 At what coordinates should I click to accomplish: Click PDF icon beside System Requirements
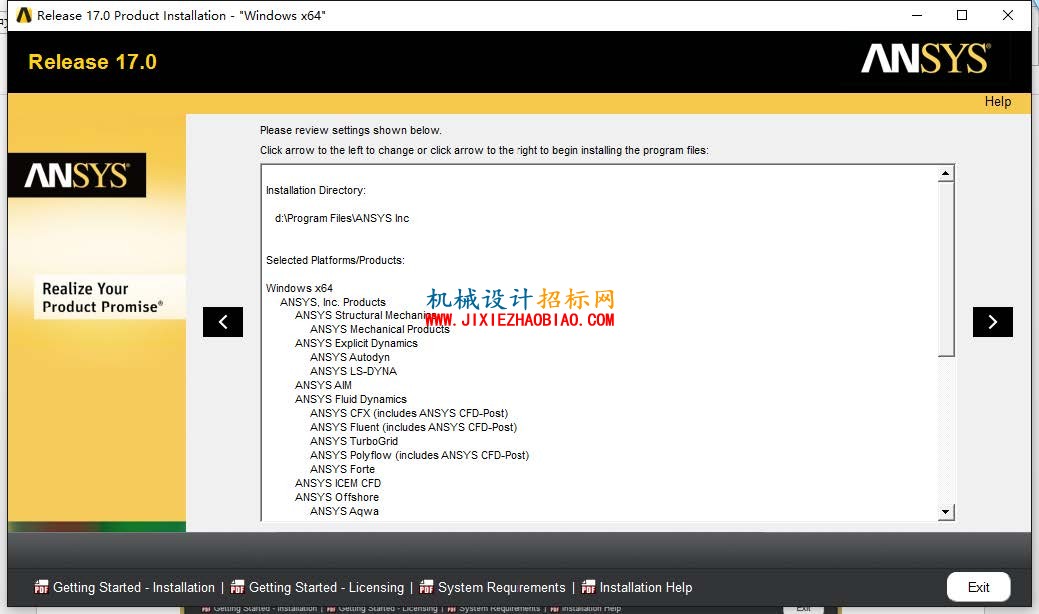click(x=427, y=588)
